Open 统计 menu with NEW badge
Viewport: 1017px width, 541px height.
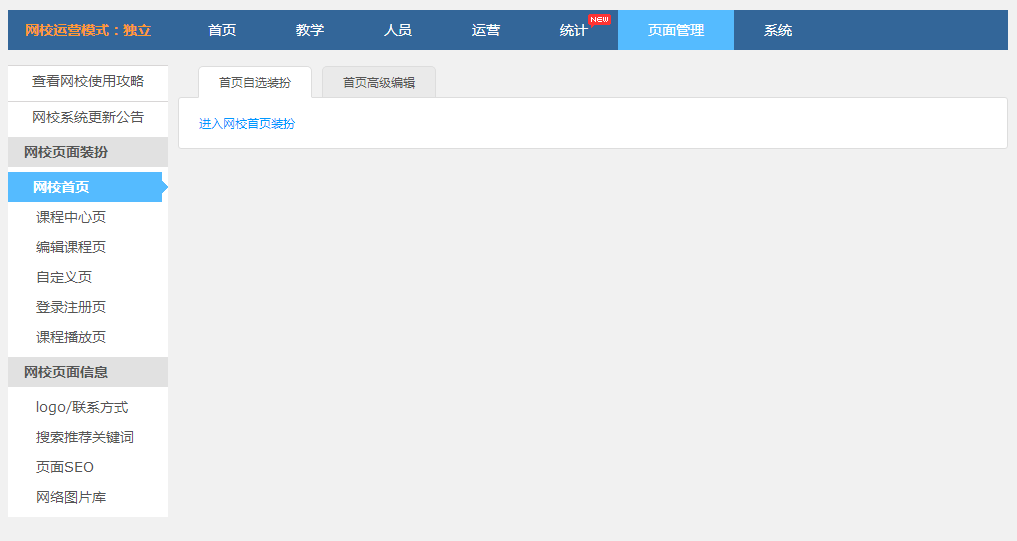click(574, 30)
